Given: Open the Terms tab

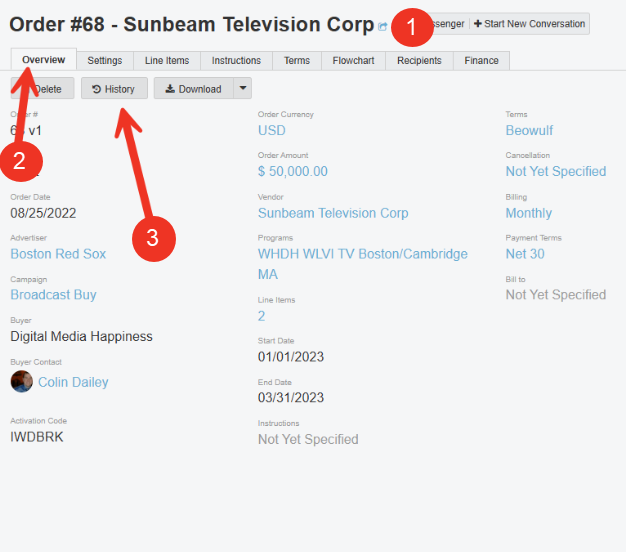Looking at the screenshot, I should tap(297, 61).
